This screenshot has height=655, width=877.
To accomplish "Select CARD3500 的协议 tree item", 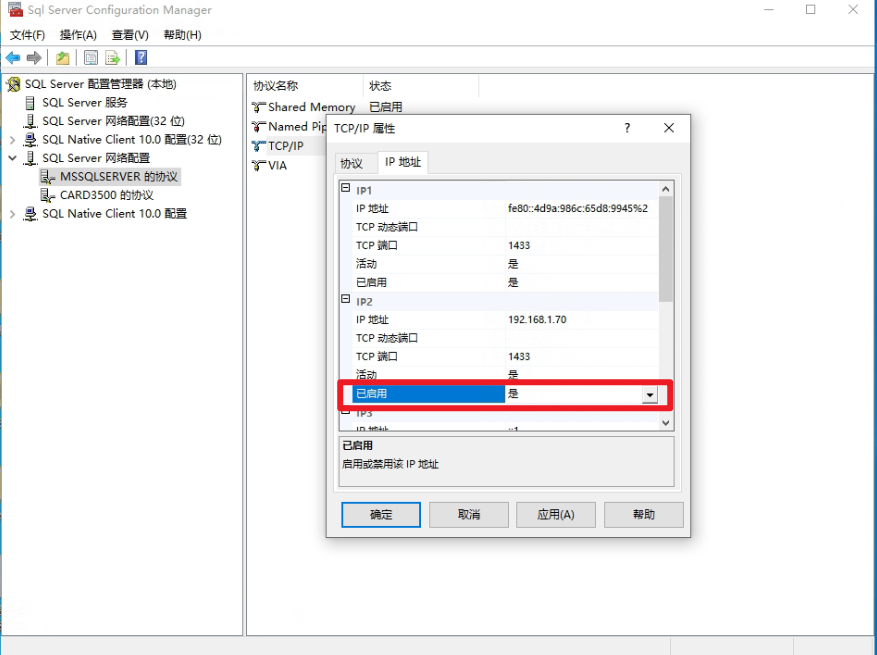I will pyautogui.click(x=107, y=195).
